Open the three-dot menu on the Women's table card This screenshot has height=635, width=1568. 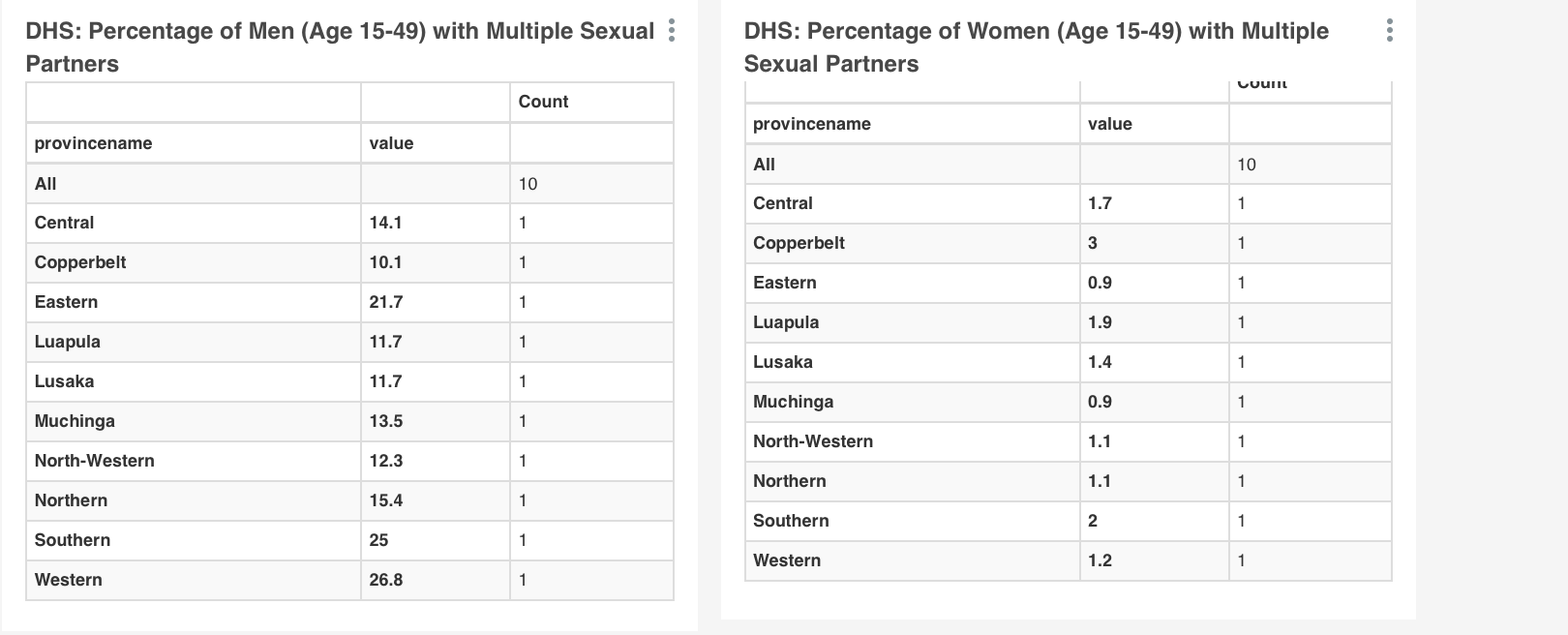click(1389, 29)
